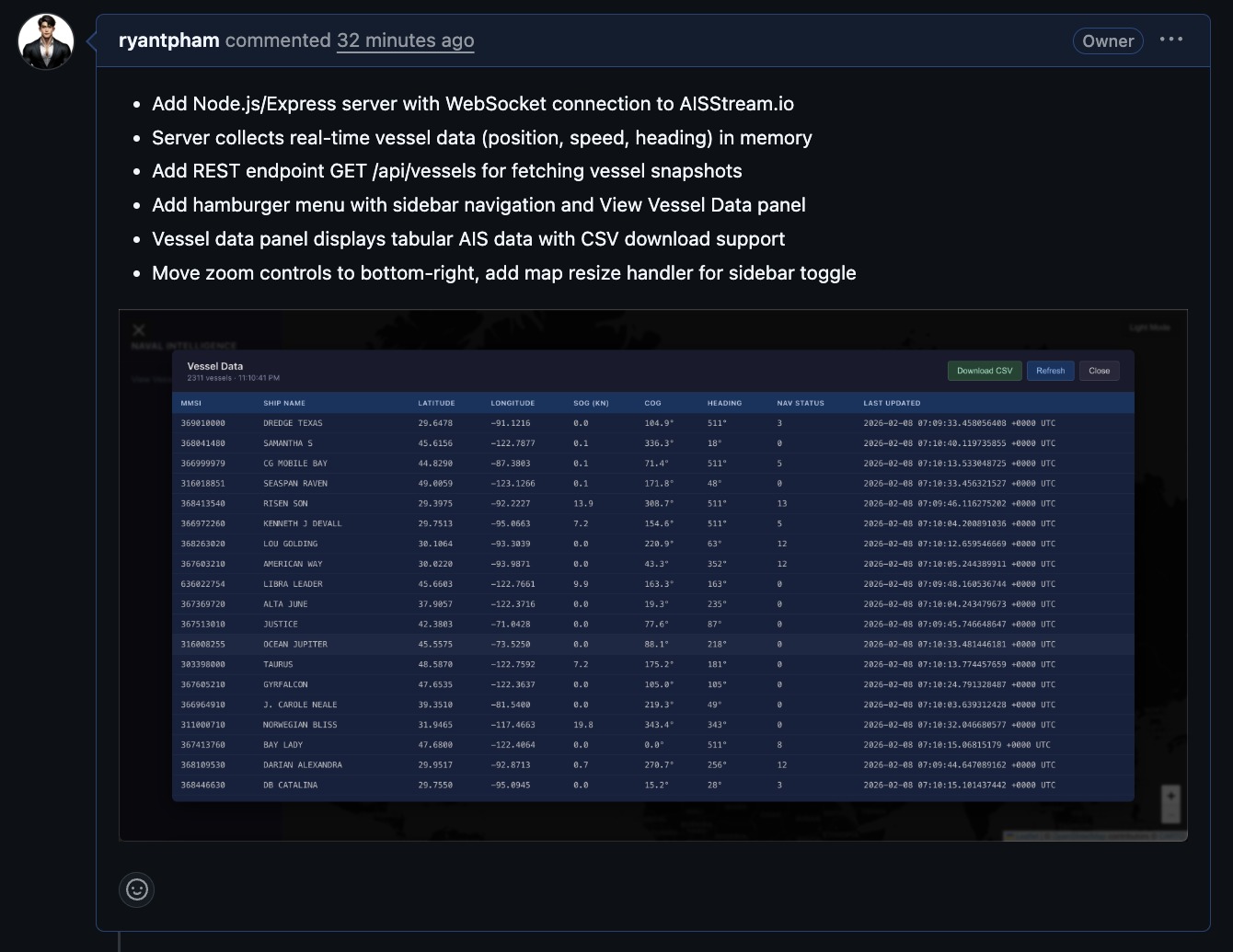This screenshot has width=1233, height=952.
Task: Click the Owner badge
Action: (x=1108, y=40)
